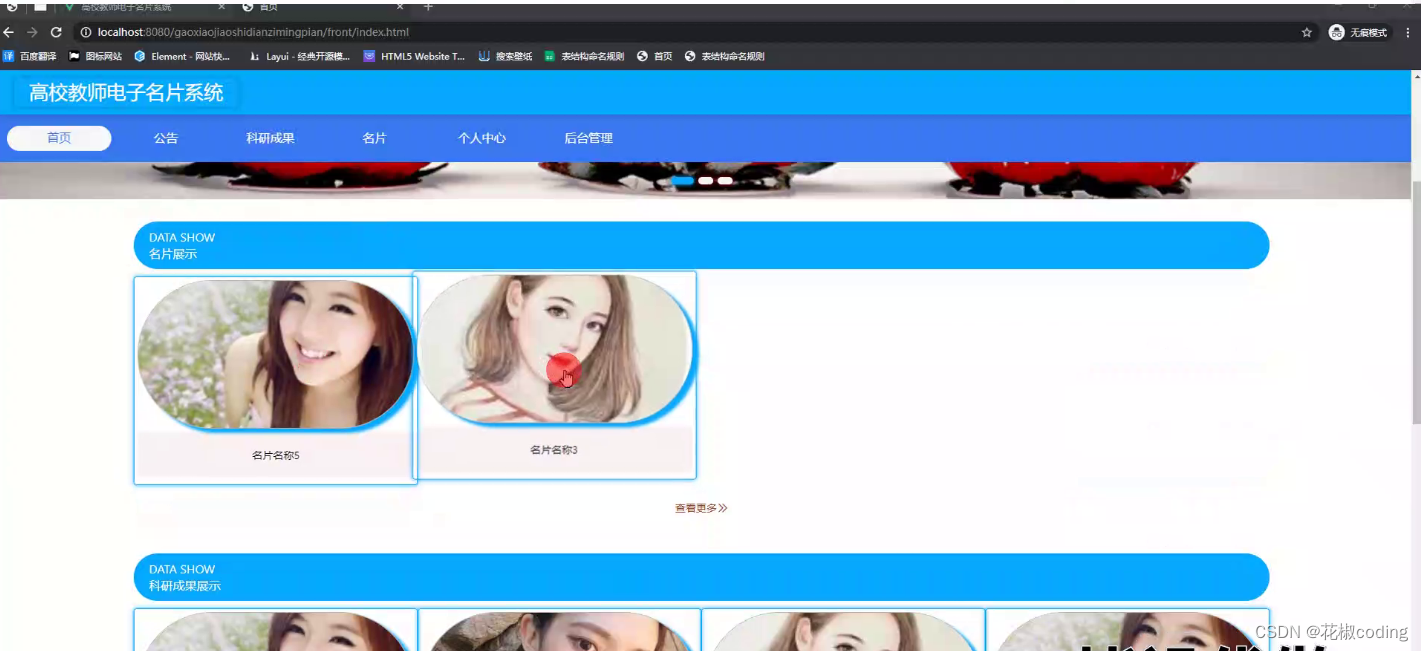This screenshot has height=651, width=1423.
Task: Bookmark this page with the star icon
Action: click(x=1306, y=33)
